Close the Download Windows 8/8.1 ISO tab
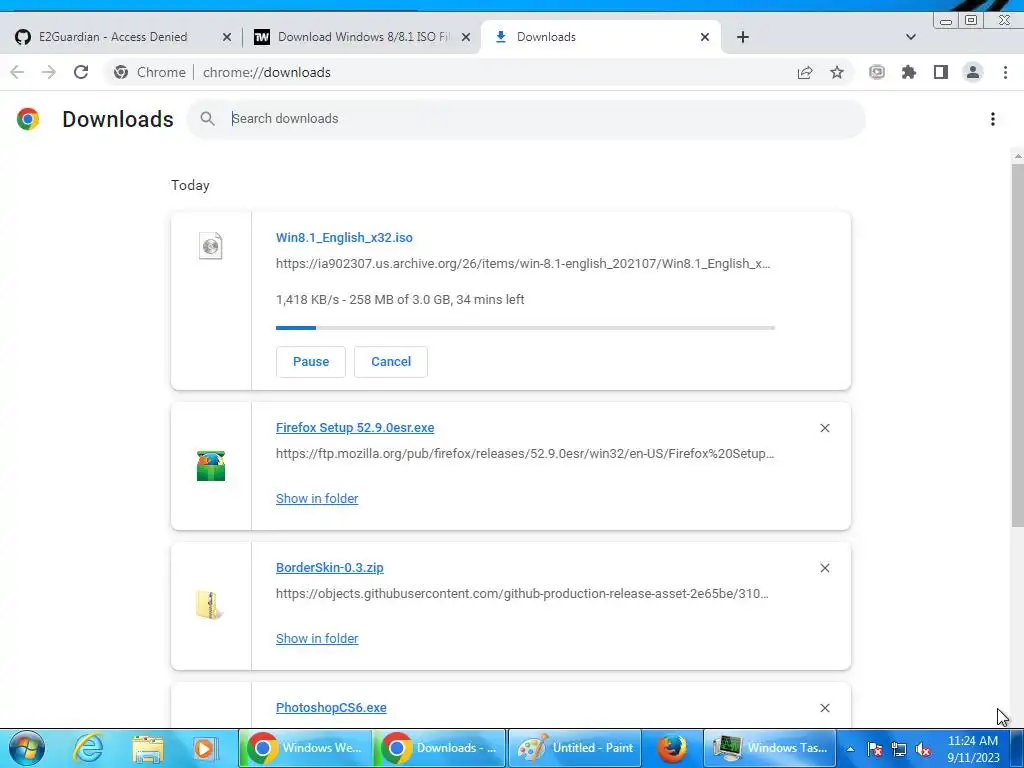The height and width of the screenshot is (768, 1024). [466, 37]
